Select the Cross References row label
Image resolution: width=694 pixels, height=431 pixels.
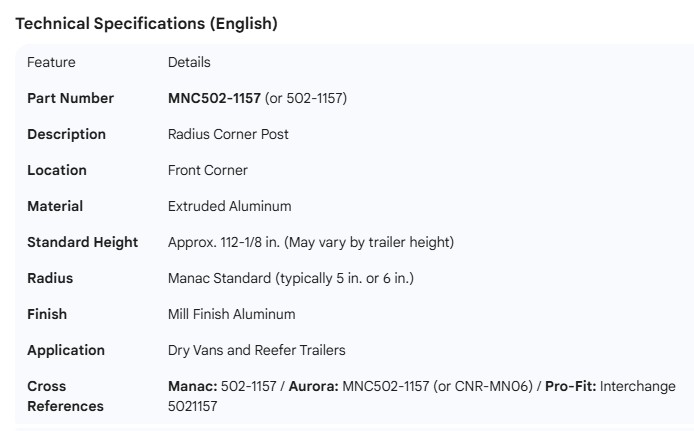click(x=65, y=396)
